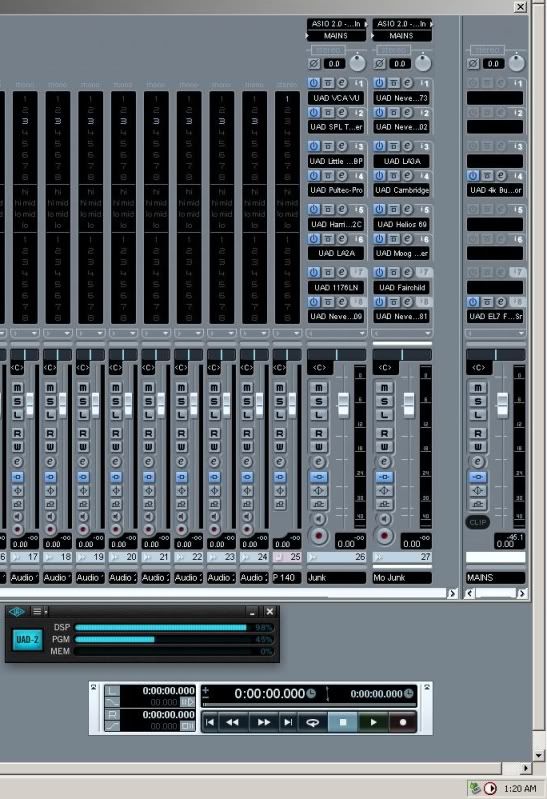Click the Mo Junk channel name field
Viewport: 547px width, 799px height.
(x=402, y=578)
